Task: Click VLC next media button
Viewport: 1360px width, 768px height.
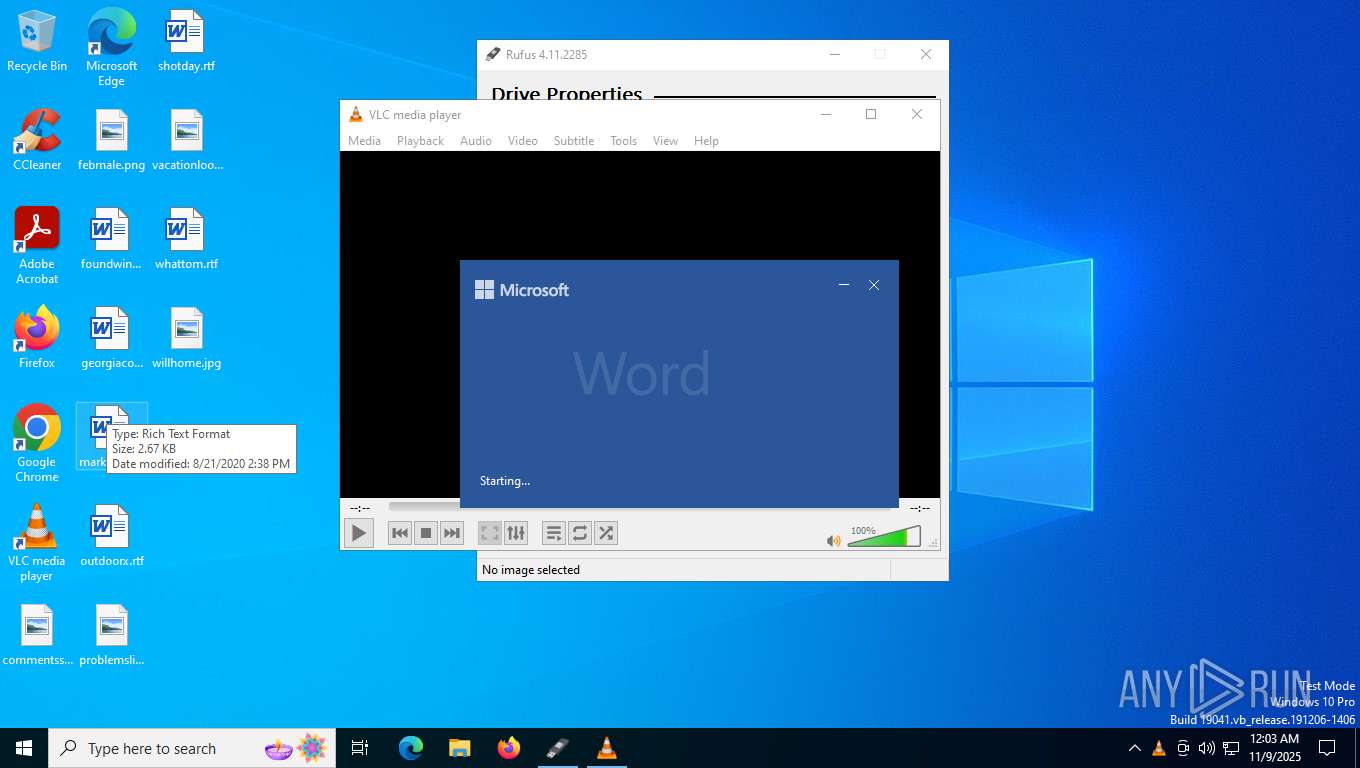Action: (x=452, y=533)
